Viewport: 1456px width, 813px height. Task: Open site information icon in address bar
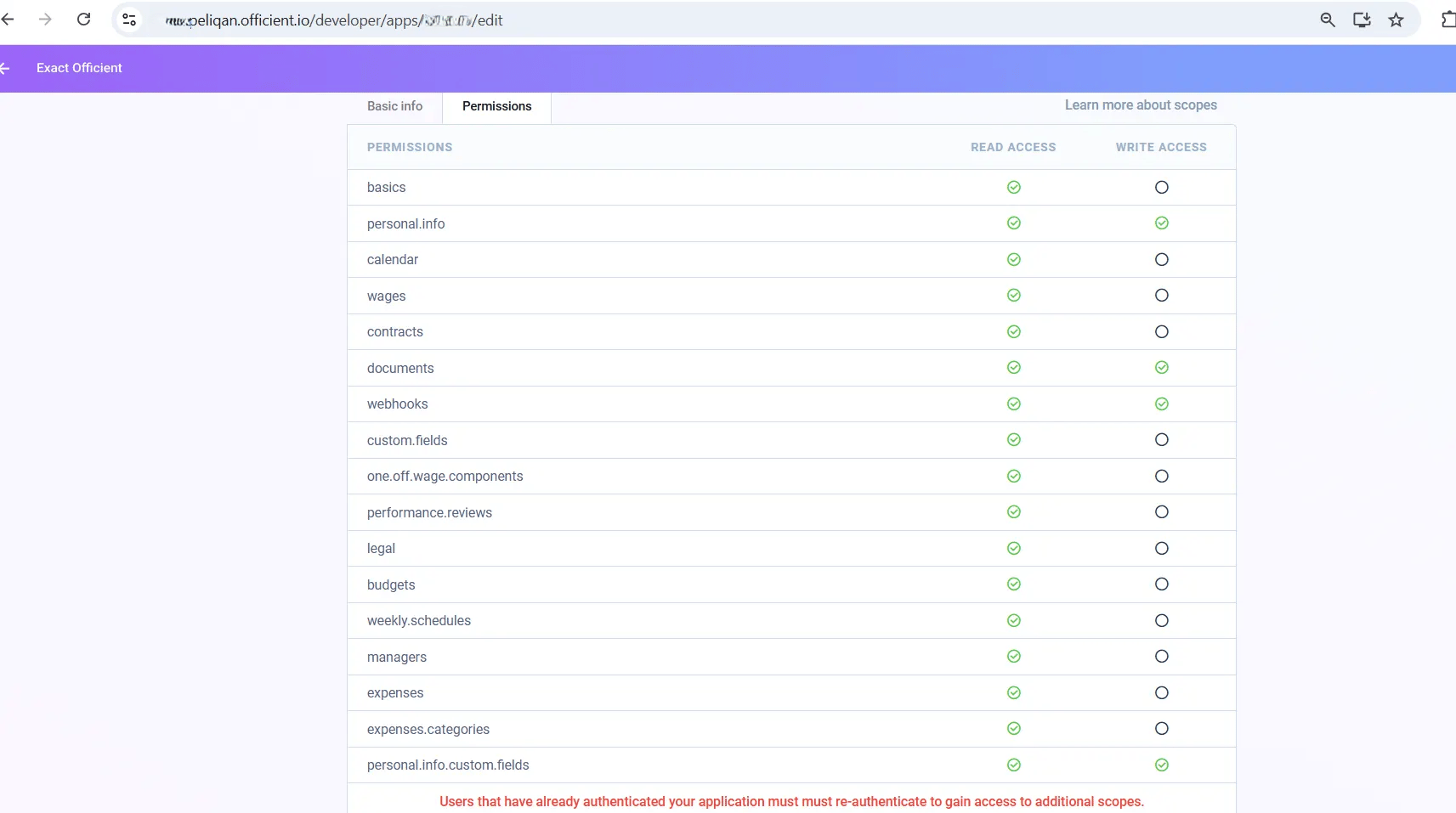[129, 20]
